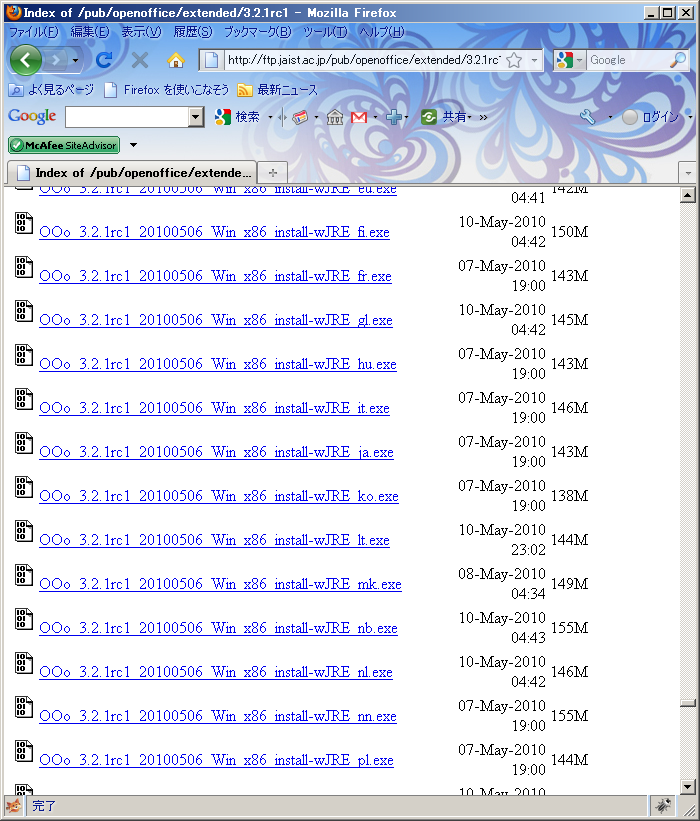Expand the Google Toolbar search box dropdown
The height and width of the screenshot is (821, 700).
(196, 117)
